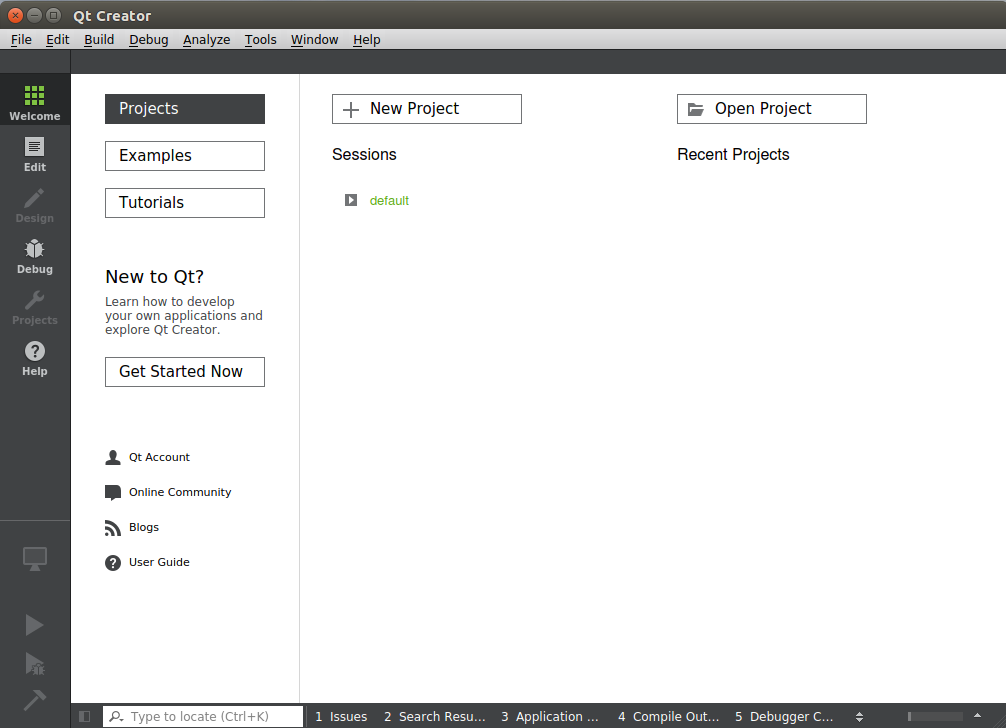Viewport: 1006px width, 728px height.
Task: Open Debug mode with bug icon
Action: pos(35,249)
